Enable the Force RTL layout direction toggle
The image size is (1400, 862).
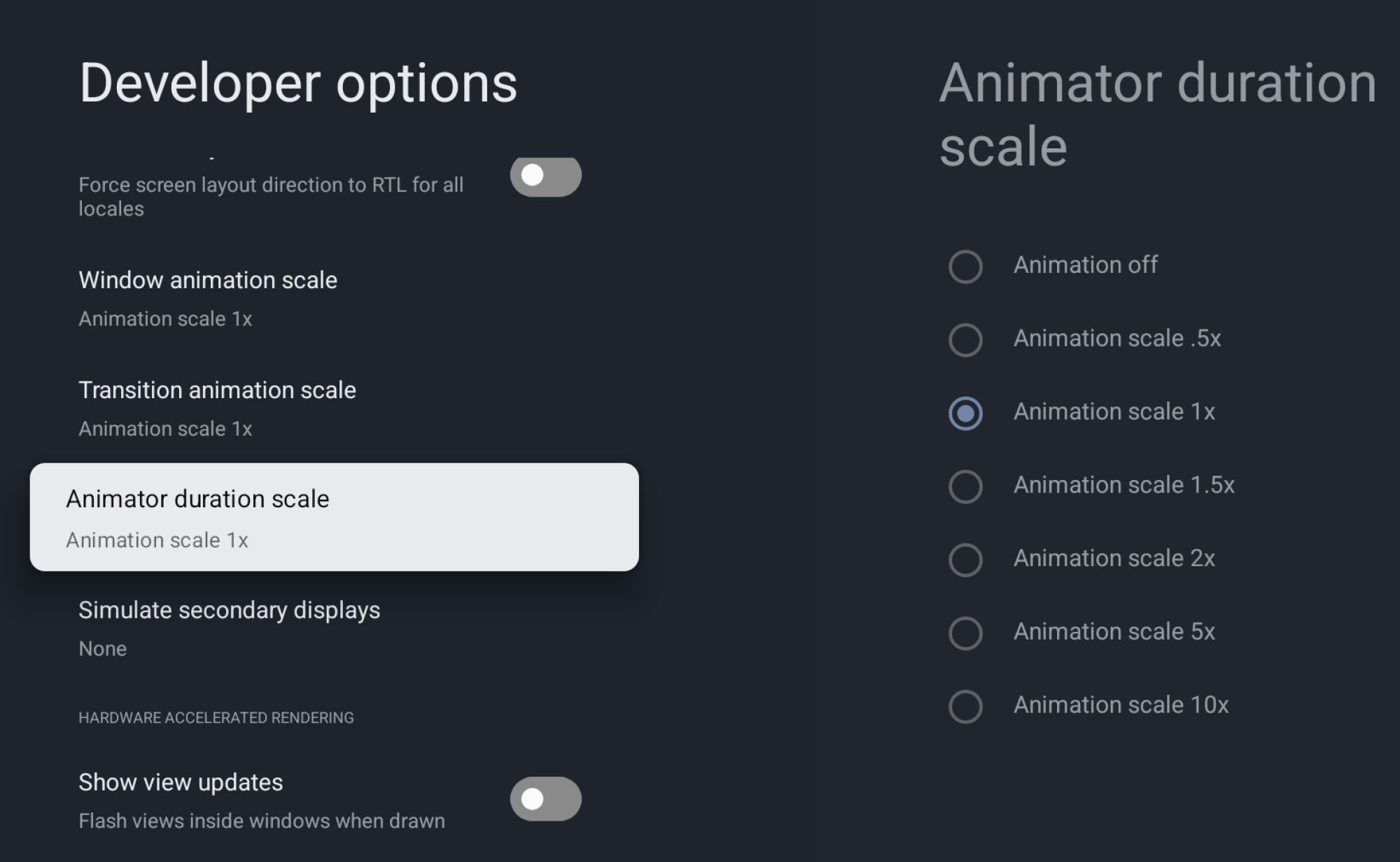[547, 176]
